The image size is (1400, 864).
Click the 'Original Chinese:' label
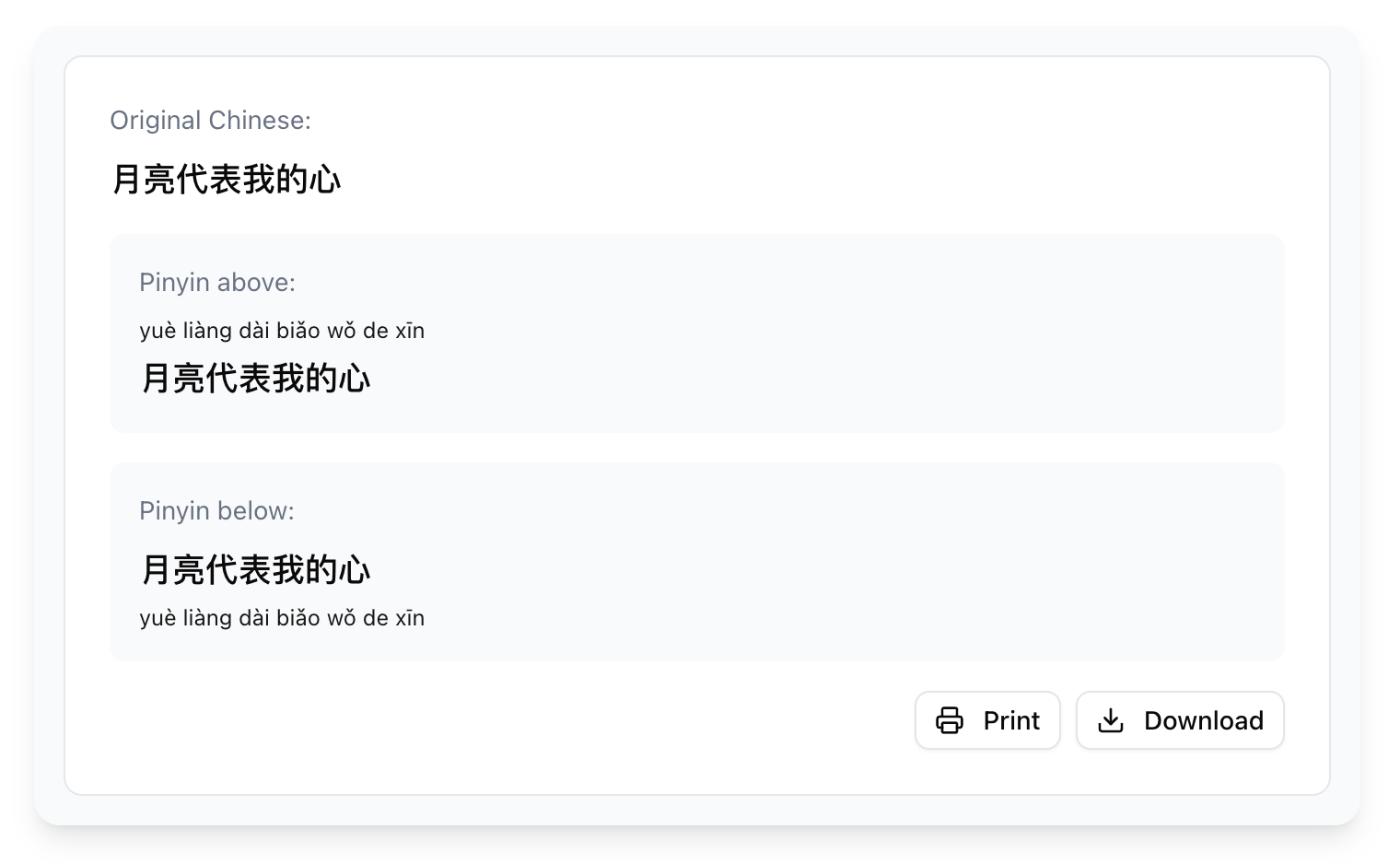coord(210,121)
